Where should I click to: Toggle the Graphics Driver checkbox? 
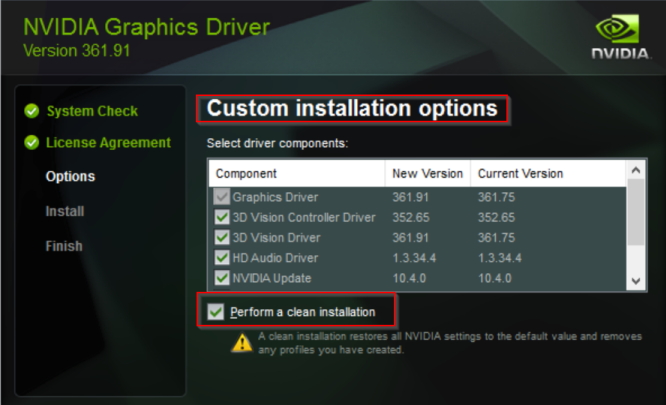(222, 197)
